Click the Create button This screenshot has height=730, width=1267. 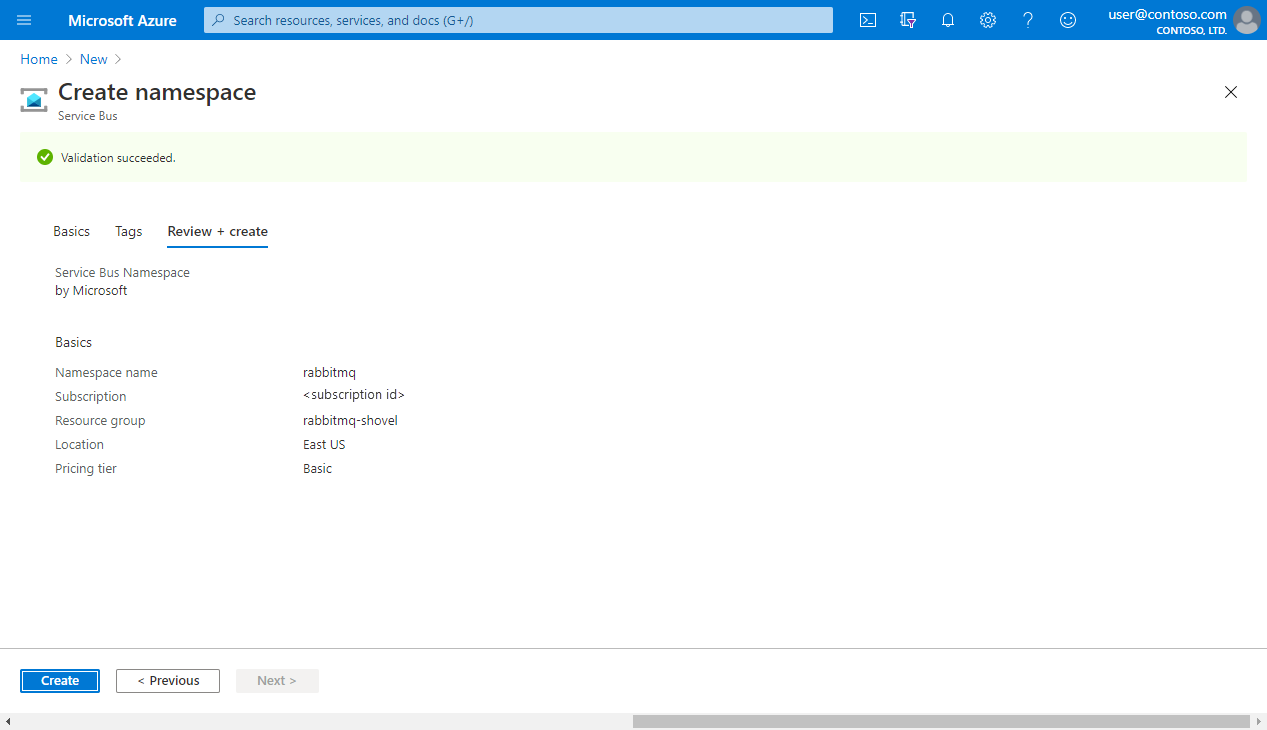(x=59, y=681)
